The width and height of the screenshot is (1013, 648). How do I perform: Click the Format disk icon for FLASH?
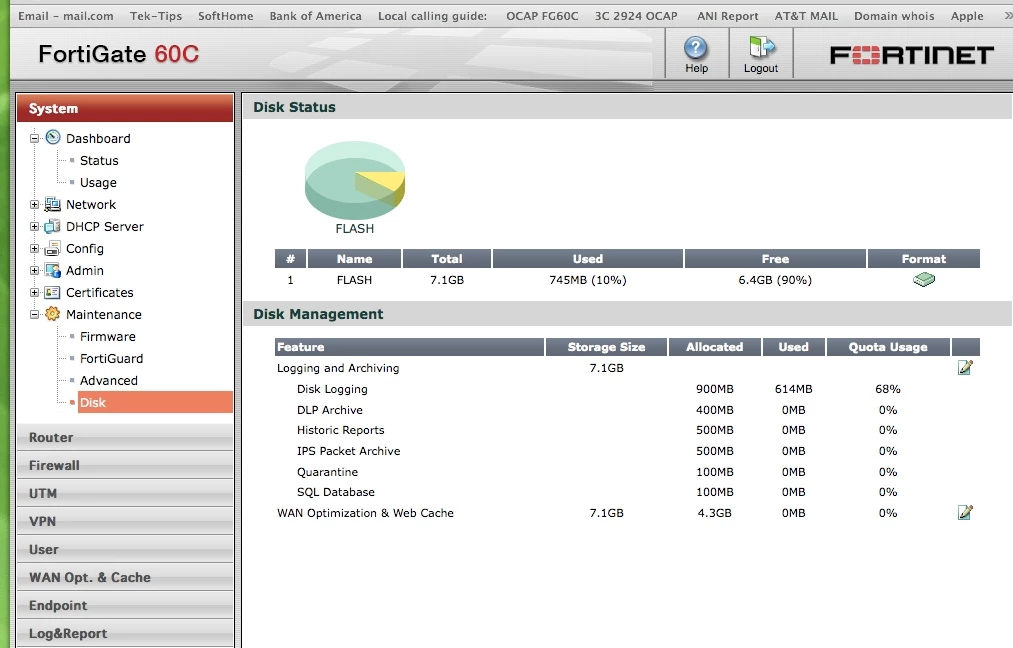point(923,280)
